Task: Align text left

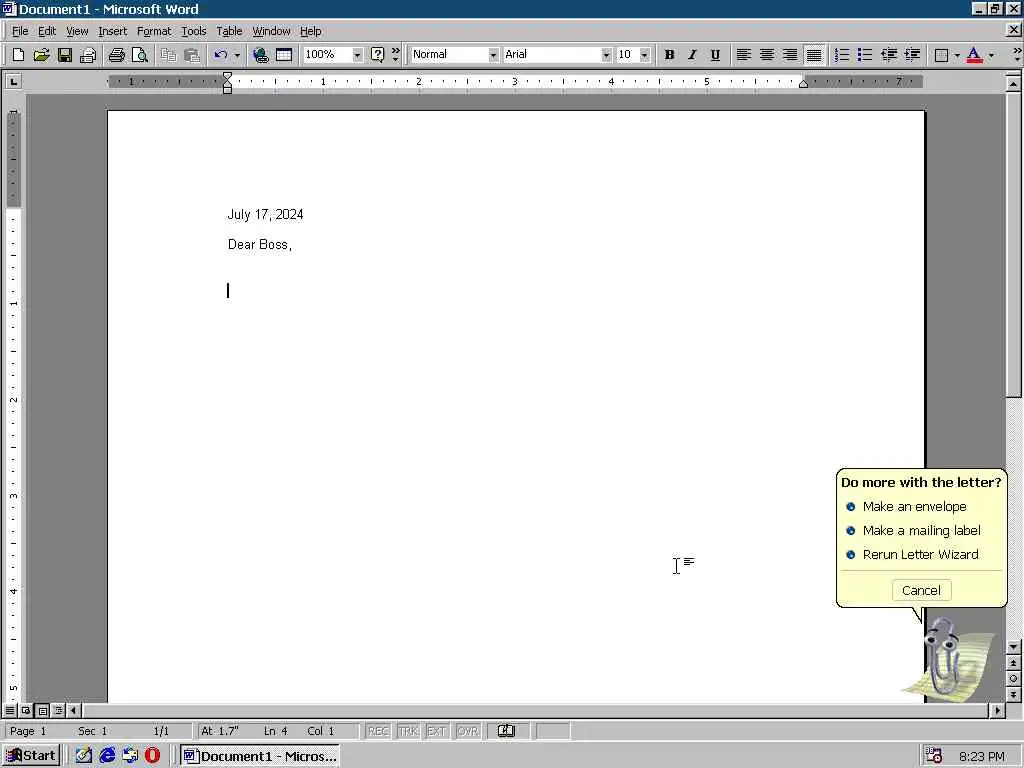Action: click(743, 55)
